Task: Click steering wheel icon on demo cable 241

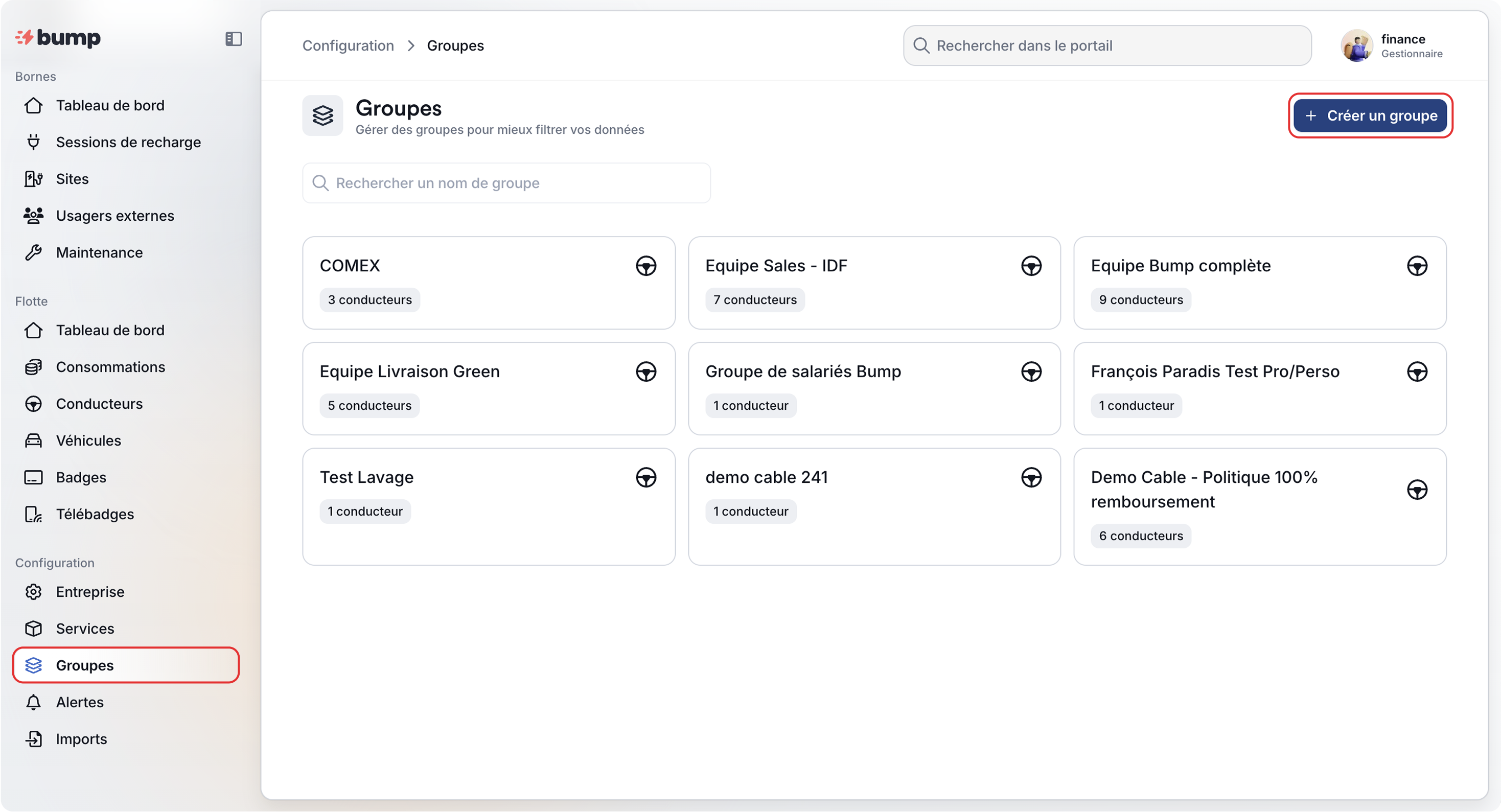Action: (1031, 477)
